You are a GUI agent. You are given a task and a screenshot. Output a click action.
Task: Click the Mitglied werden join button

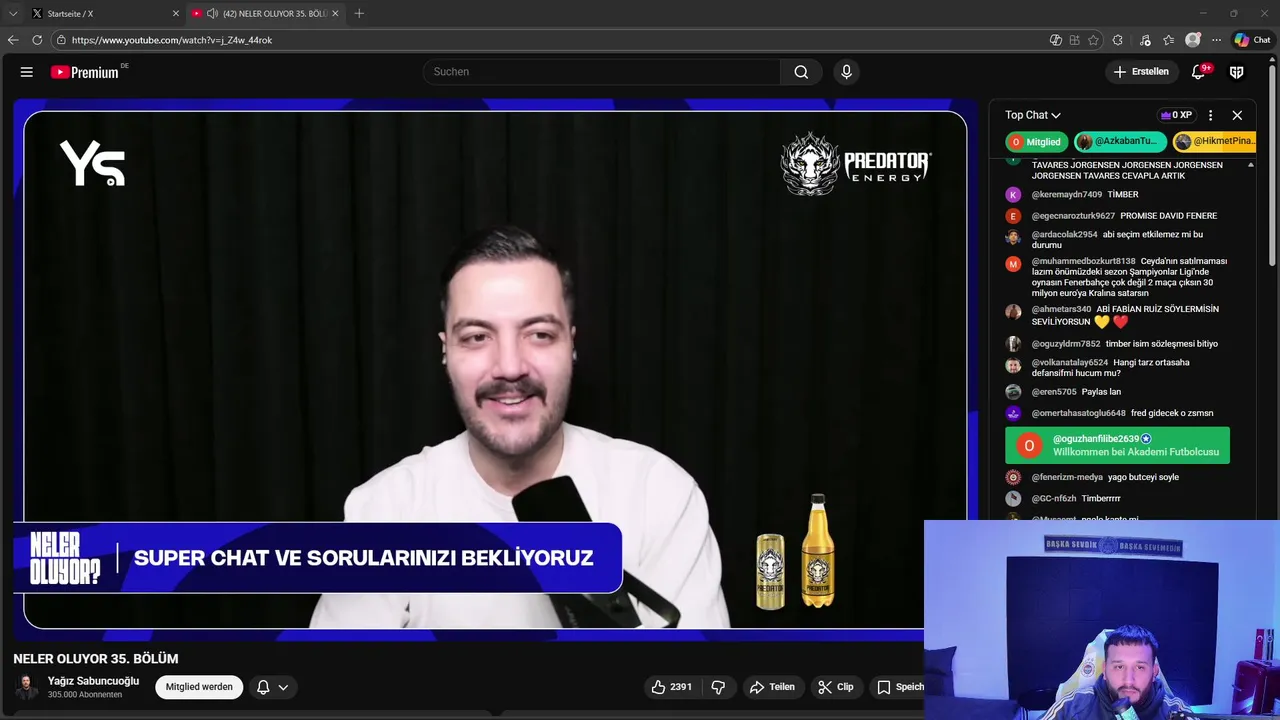click(x=199, y=687)
